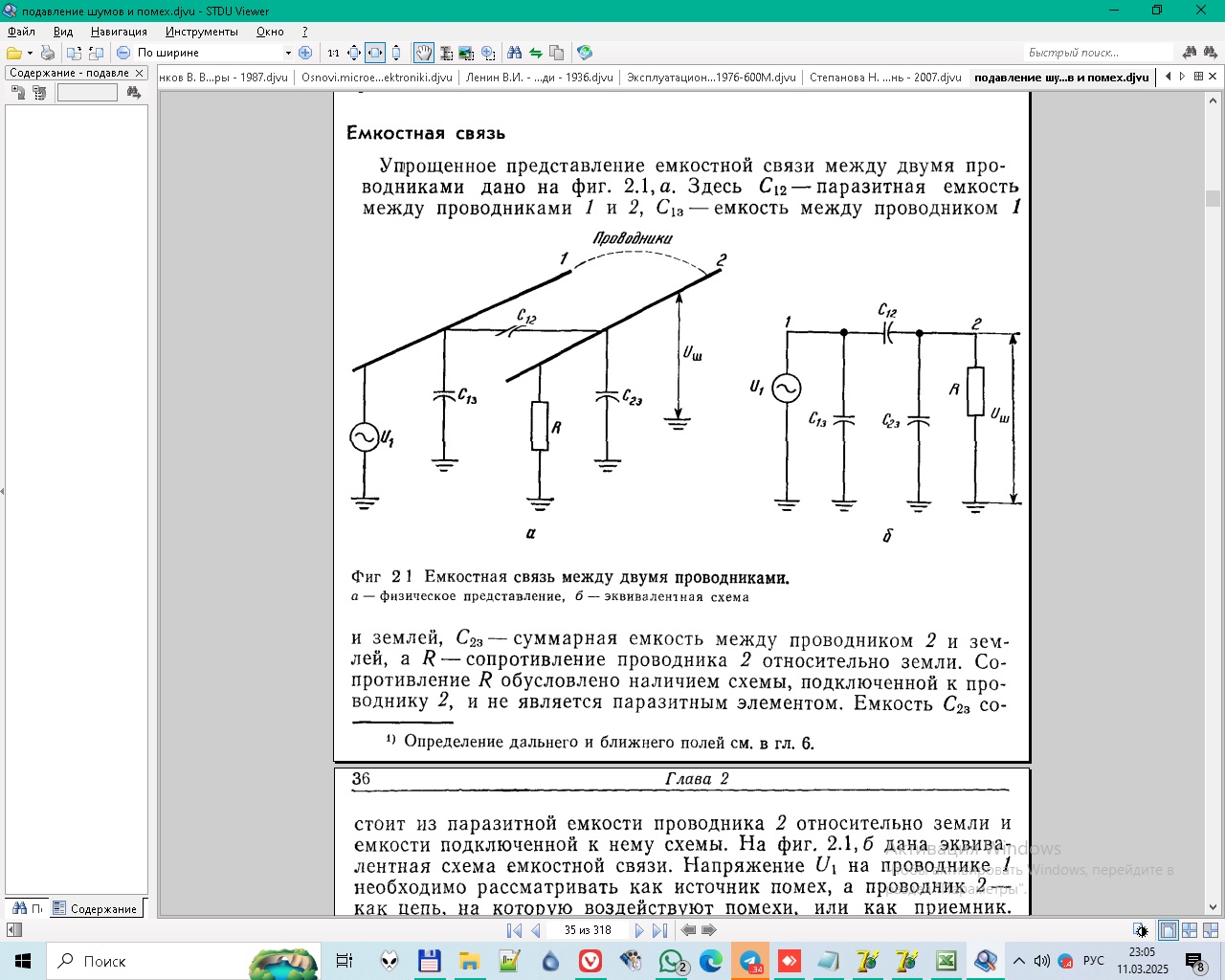Go to the next page
Screen dimensions: 1225x980
pos(639,930)
